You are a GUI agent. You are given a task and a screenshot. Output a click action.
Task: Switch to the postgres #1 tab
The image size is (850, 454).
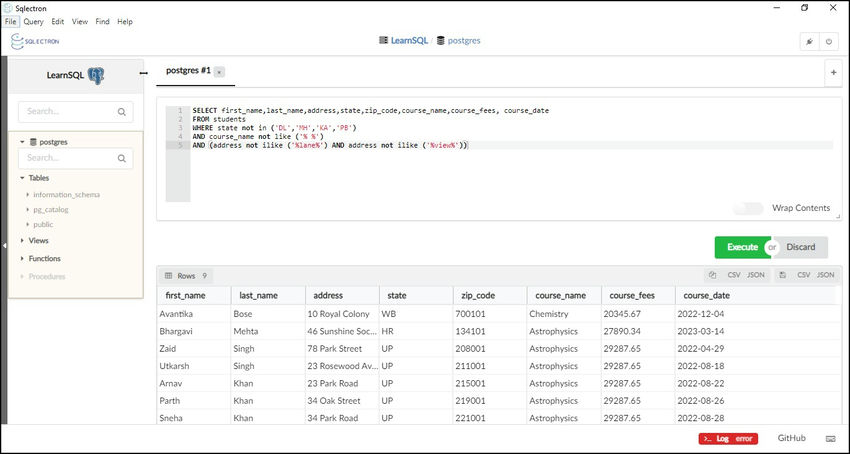point(188,71)
